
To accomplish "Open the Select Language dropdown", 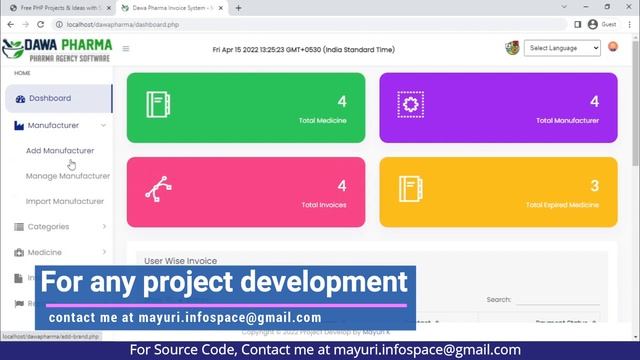I will (x=562, y=48).
